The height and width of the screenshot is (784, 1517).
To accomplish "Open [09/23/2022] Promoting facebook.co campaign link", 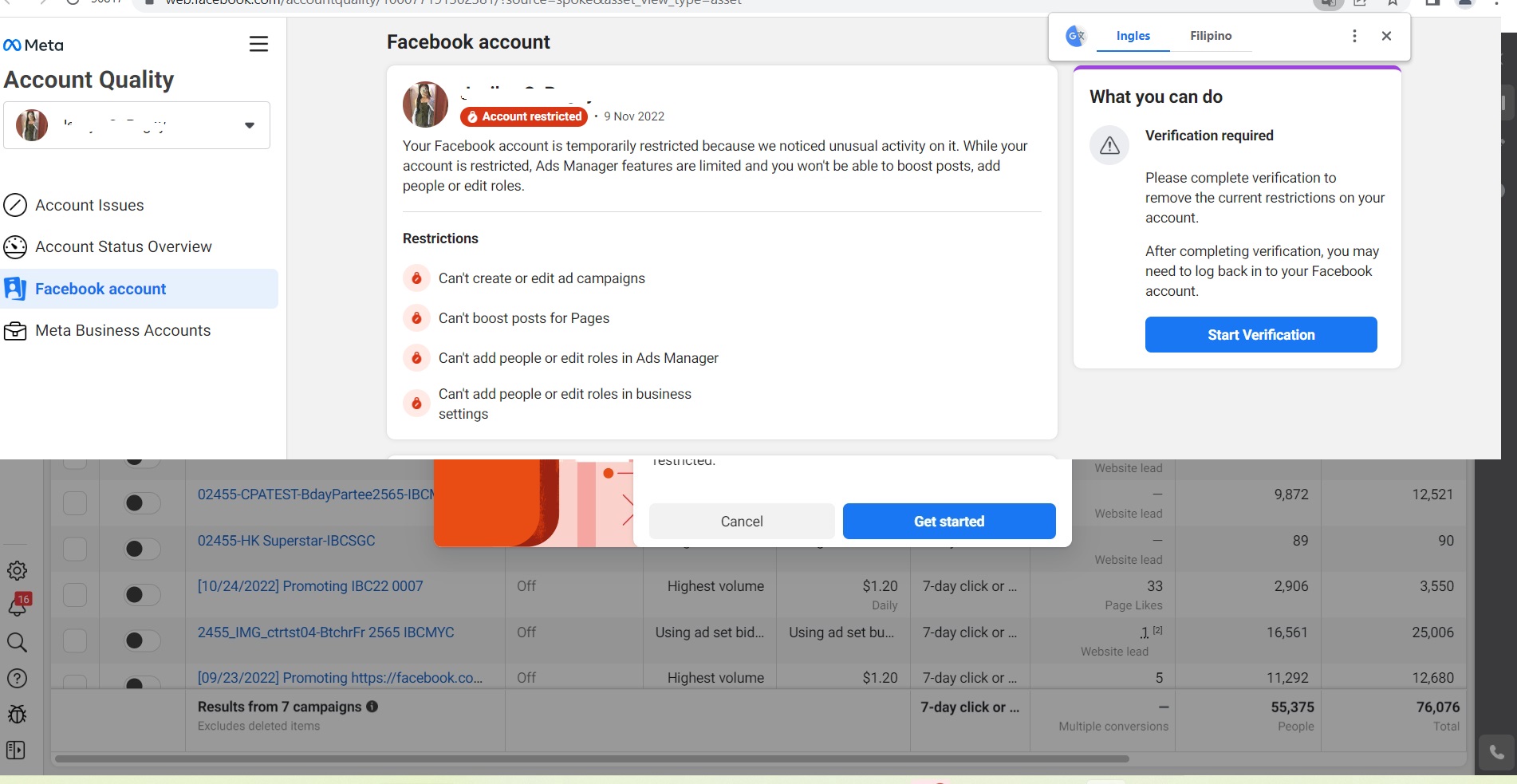I will (340, 678).
